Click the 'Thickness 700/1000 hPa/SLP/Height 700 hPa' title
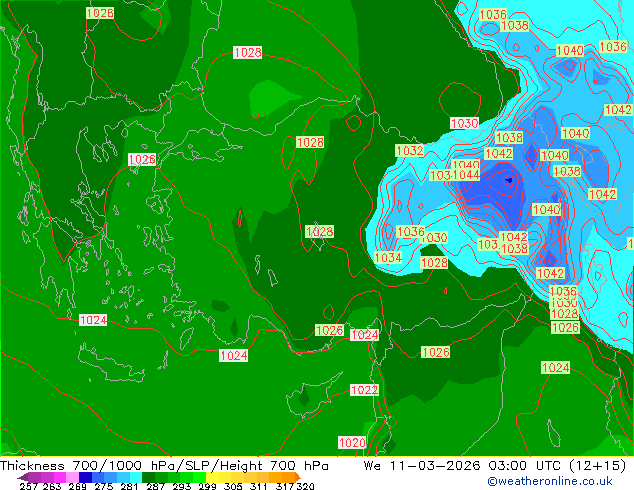634x490 pixels. 164,466
